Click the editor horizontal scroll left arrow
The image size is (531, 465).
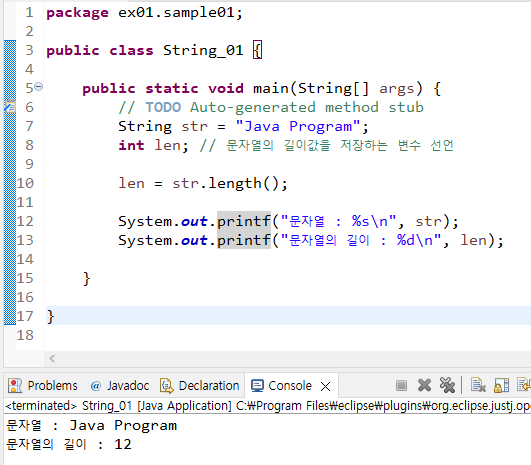(52, 358)
